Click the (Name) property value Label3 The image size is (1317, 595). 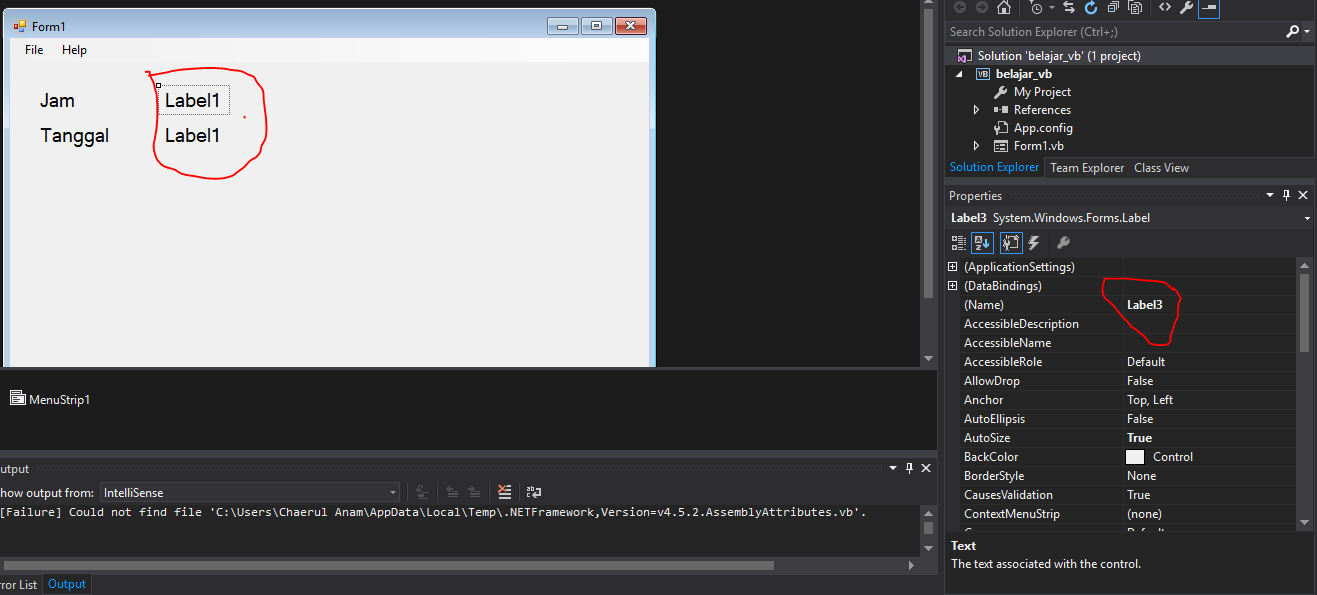[x=1144, y=305]
